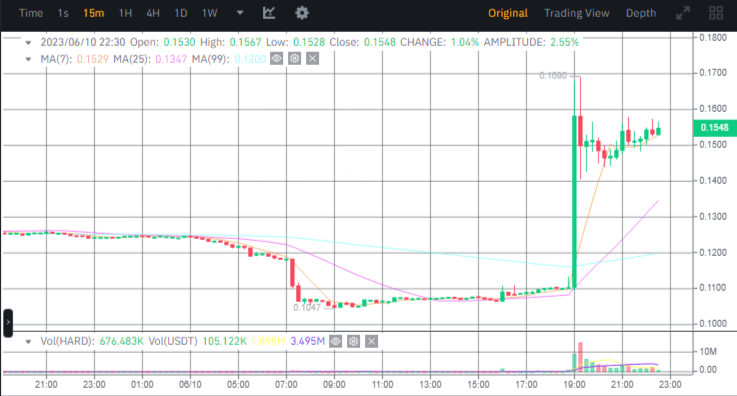Screen dimensions: 737x396
Task: Select the 1W interval
Action: 210,13
